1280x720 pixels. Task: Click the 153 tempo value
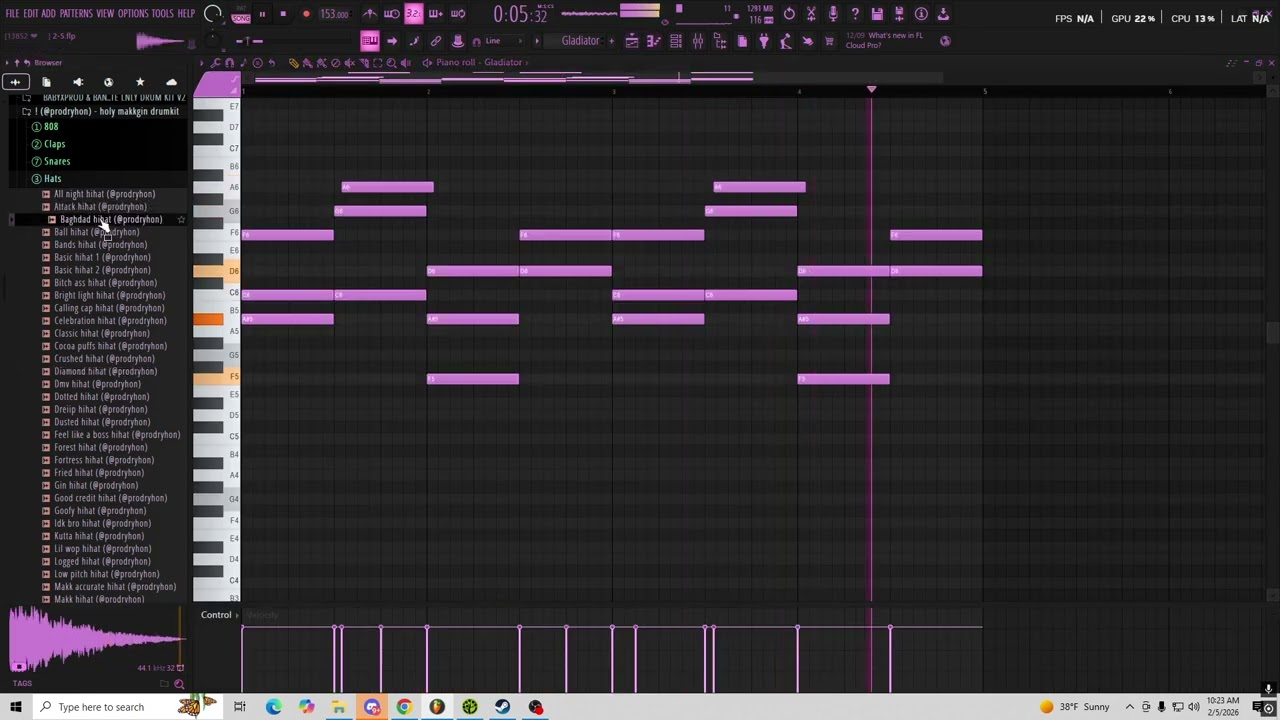[334, 14]
